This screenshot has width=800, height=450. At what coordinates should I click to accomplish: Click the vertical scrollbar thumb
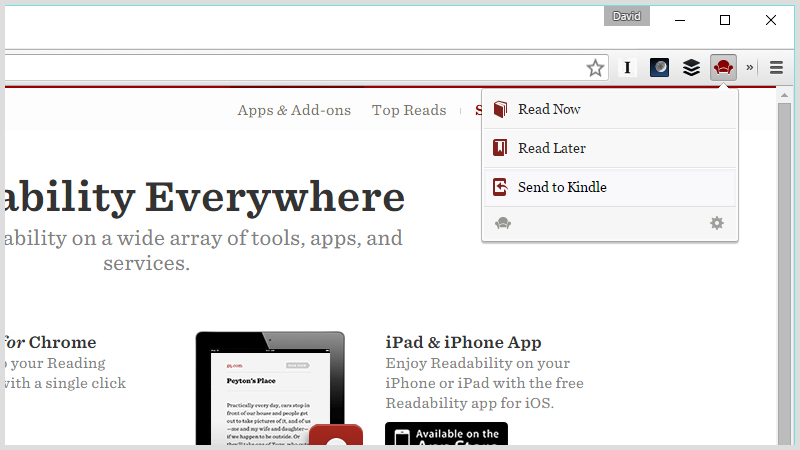[x=784, y=273]
